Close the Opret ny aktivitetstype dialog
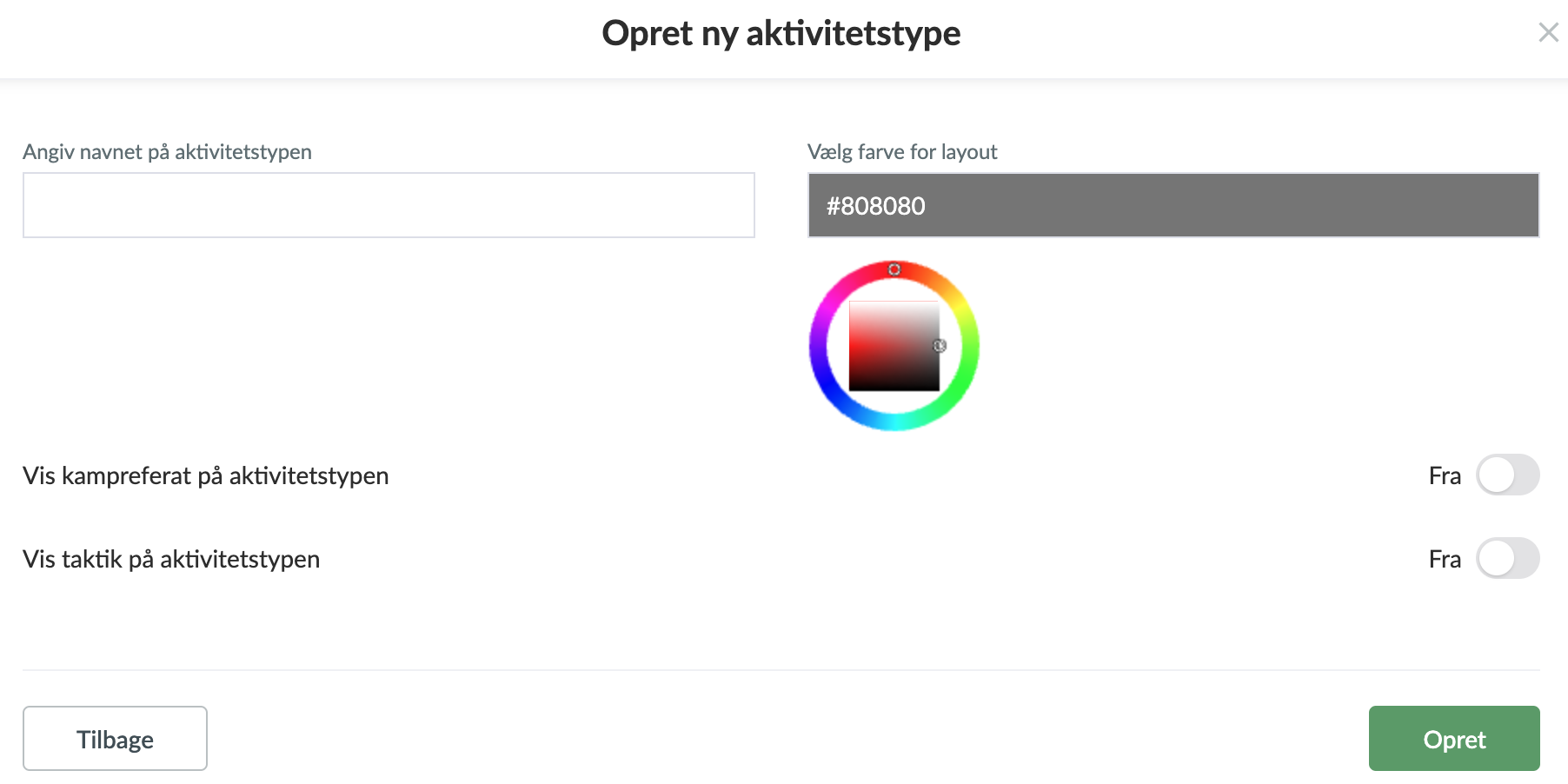The height and width of the screenshot is (784, 1568). point(1548,33)
